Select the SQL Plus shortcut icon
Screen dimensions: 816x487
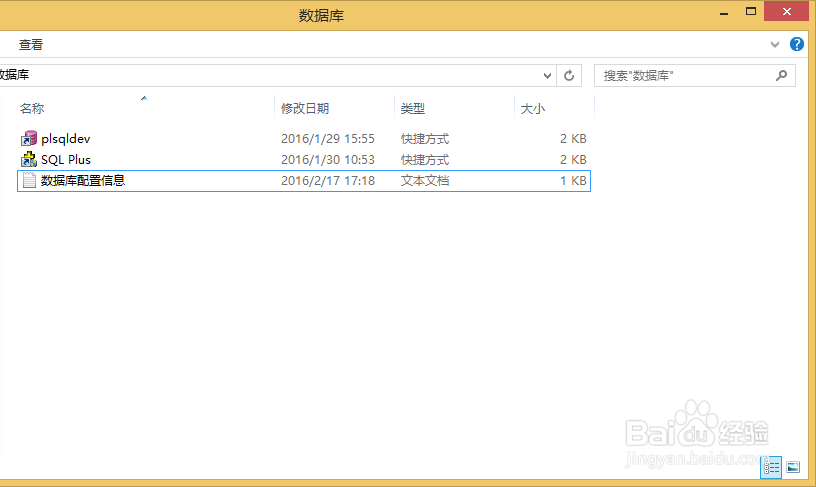[x=29, y=159]
